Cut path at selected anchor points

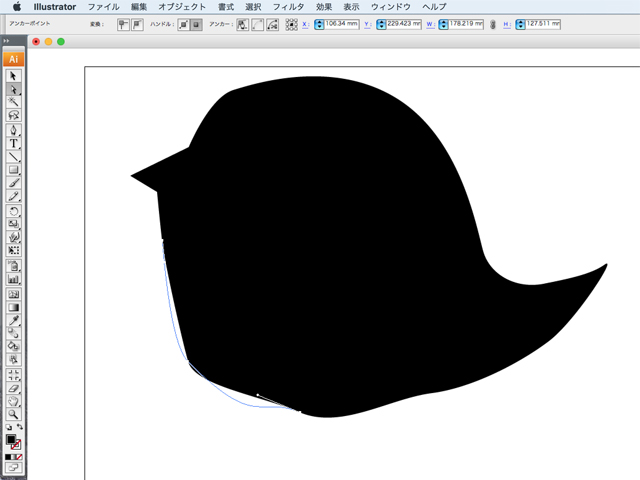(273, 24)
